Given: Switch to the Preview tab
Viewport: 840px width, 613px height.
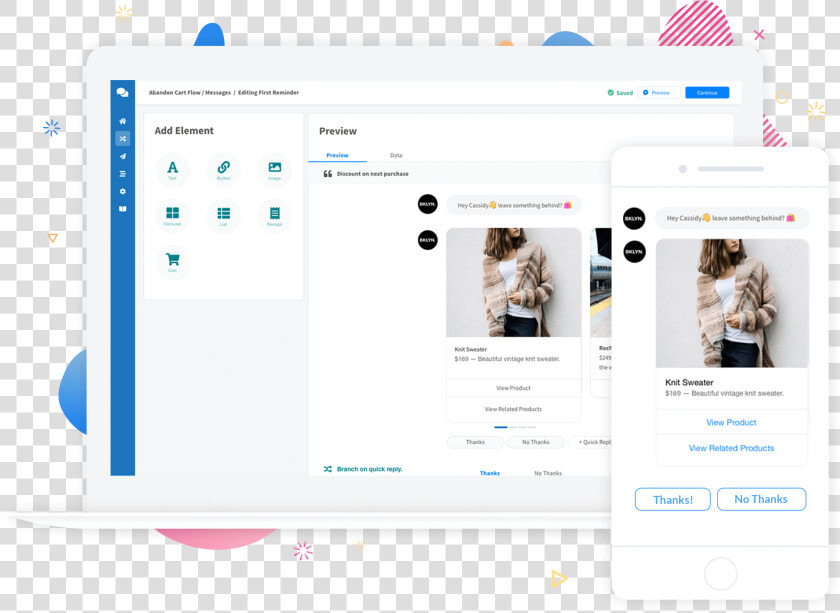Looking at the screenshot, I should (338, 155).
